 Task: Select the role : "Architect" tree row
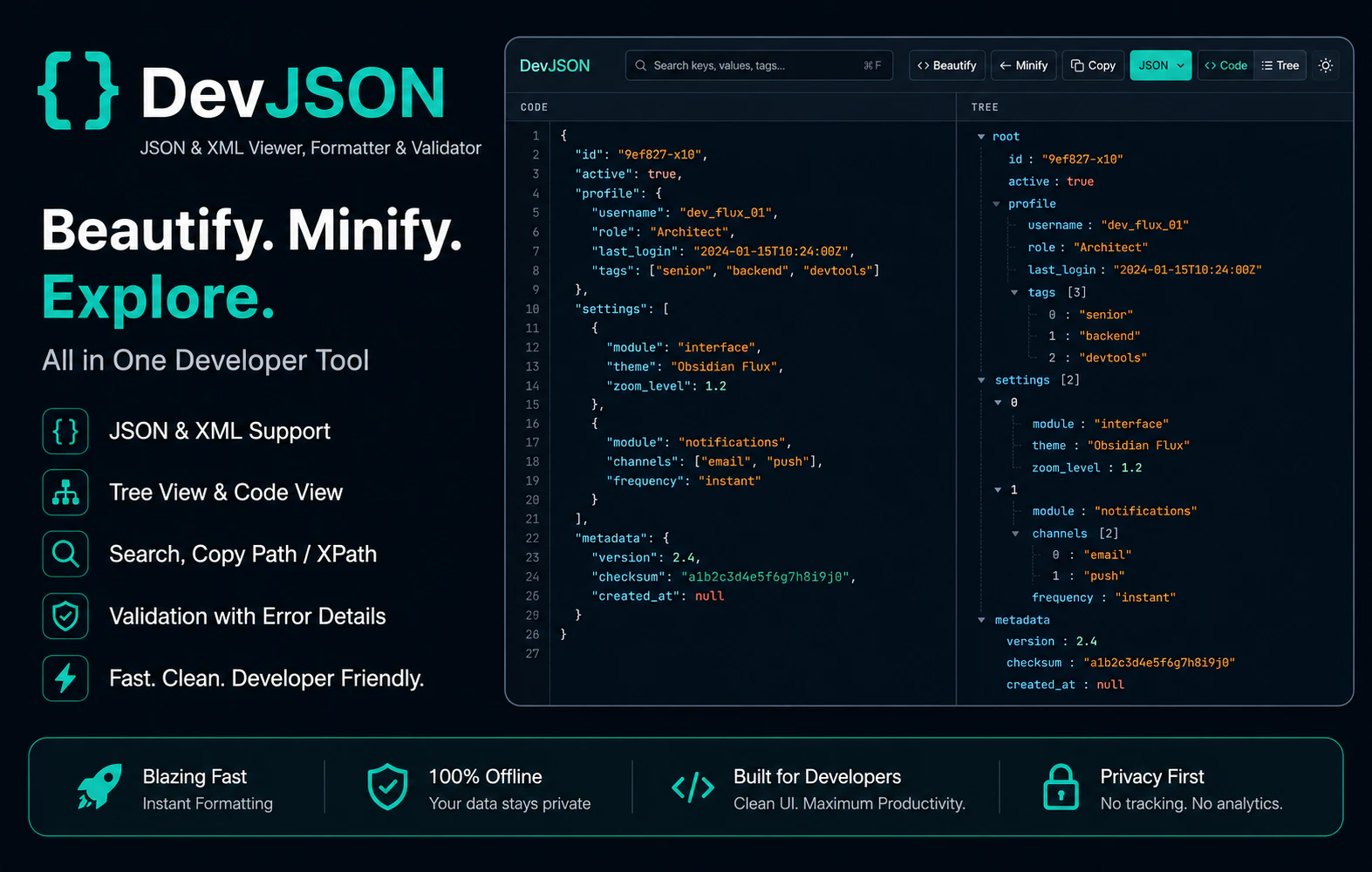pos(1088,248)
